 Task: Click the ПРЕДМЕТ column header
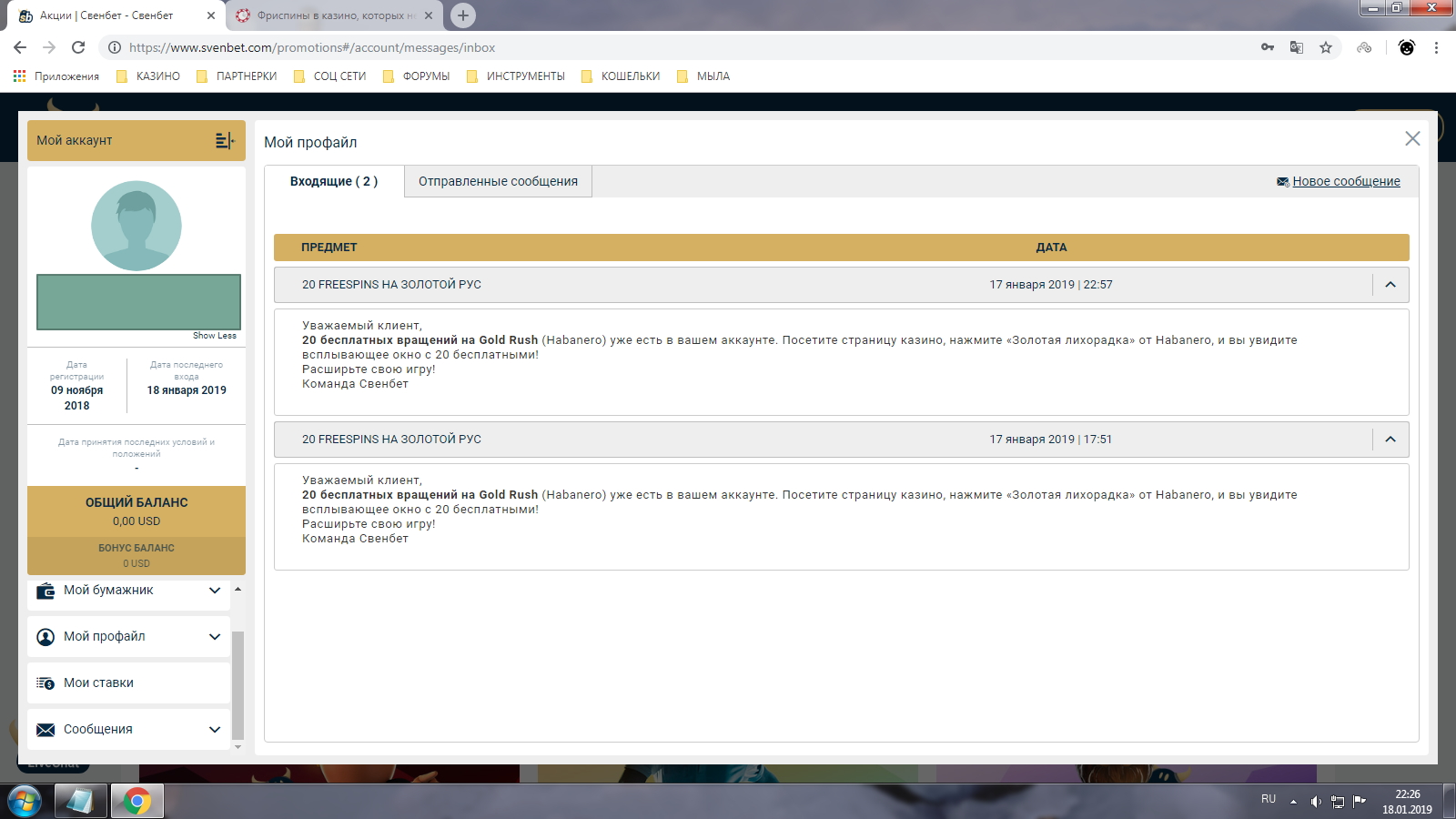coord(329,248)
